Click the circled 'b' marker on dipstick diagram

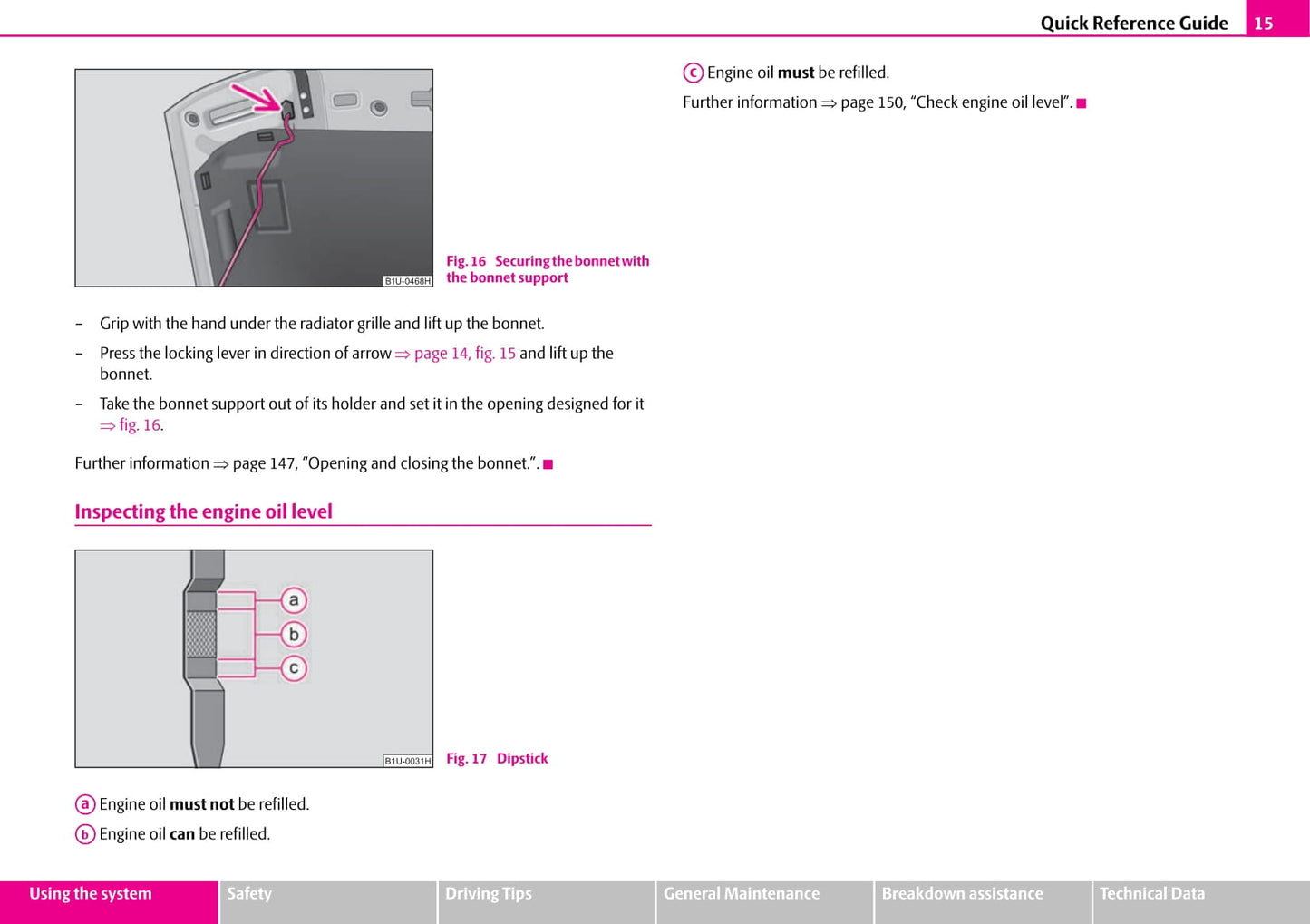click(x=293, y=634)
